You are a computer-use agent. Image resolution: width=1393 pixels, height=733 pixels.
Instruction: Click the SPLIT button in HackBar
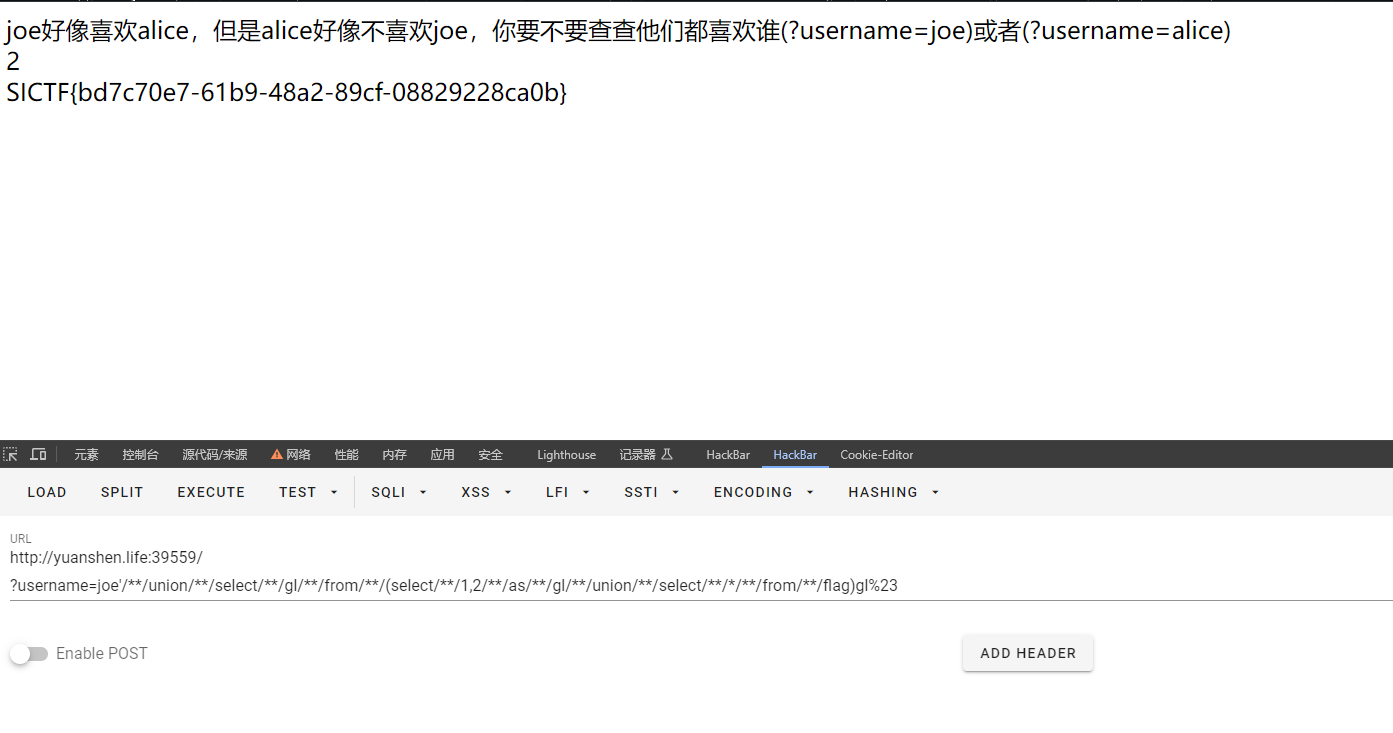tap(122, 492)
